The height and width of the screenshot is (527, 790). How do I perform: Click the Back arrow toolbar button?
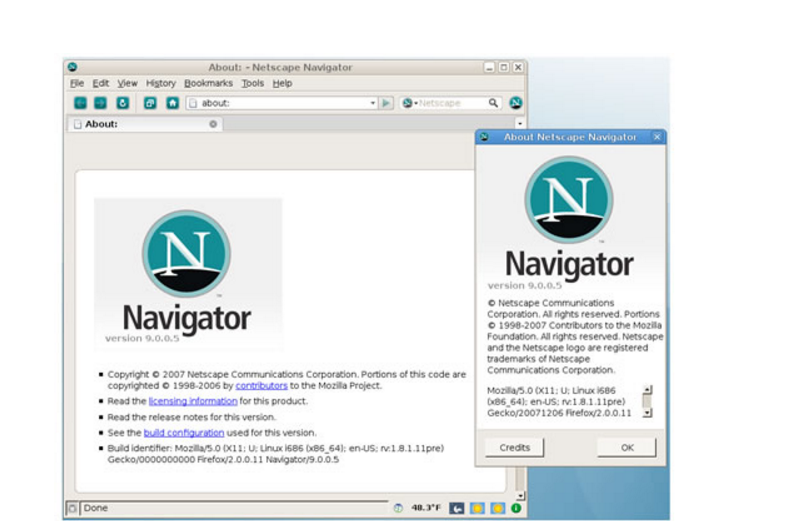pyautogui.click(x=80, y=103)
